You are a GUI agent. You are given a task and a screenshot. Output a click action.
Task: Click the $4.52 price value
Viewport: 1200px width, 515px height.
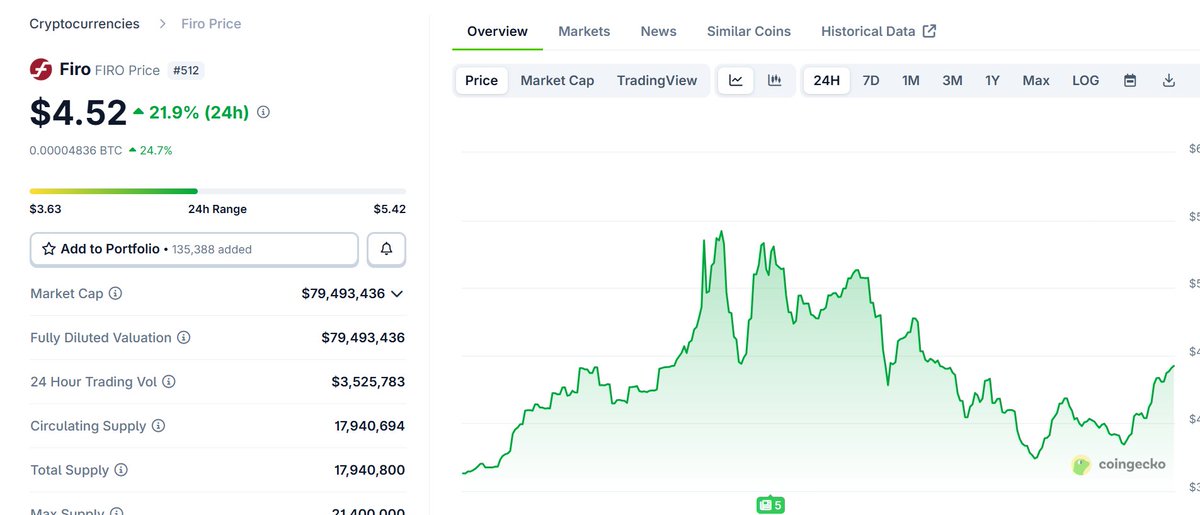point(78,113)
